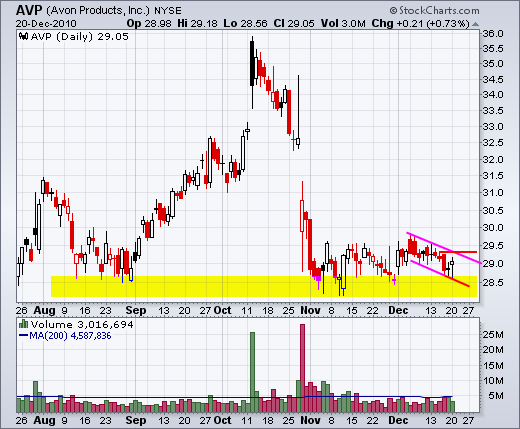Click the 20M volume axis label
Viewport: 520px width, 429px height.
pyautogui.click(x=493, y=350)
